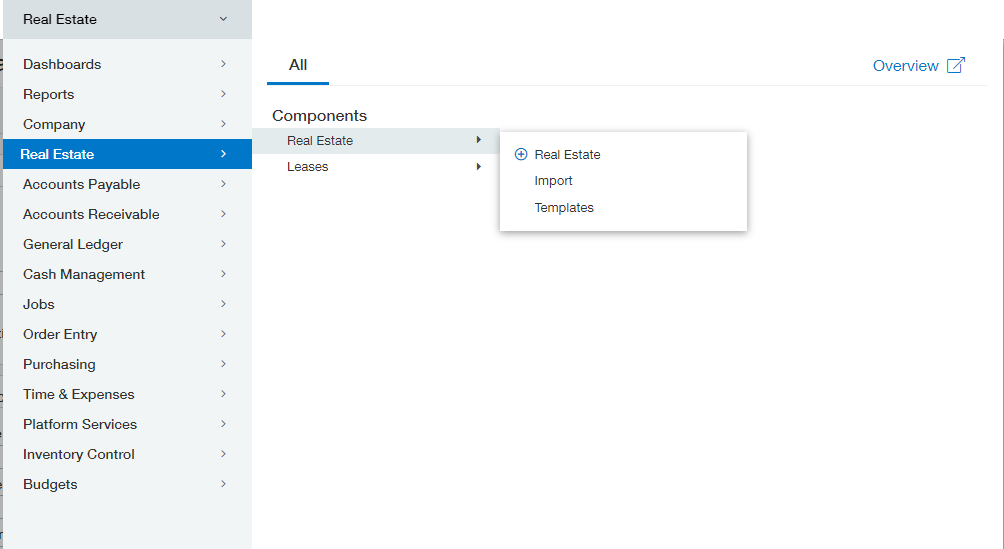This screenshot has width=1004, height=549.
Task: Open the Overview external link icon
Action: (x=955, y=65)
